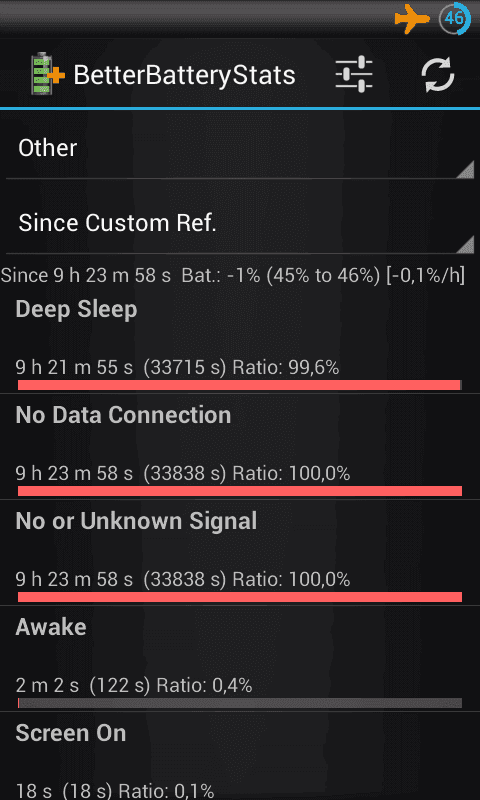Tap the dropdown triangle beside Other

click(465, 168)
